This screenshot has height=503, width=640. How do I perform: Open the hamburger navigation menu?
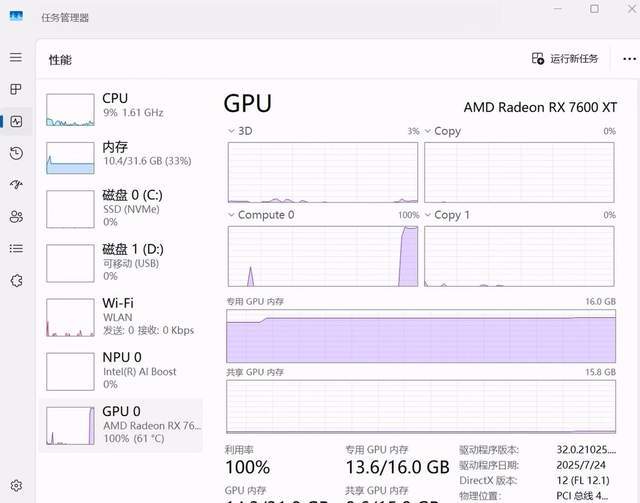tap(16, 58)
